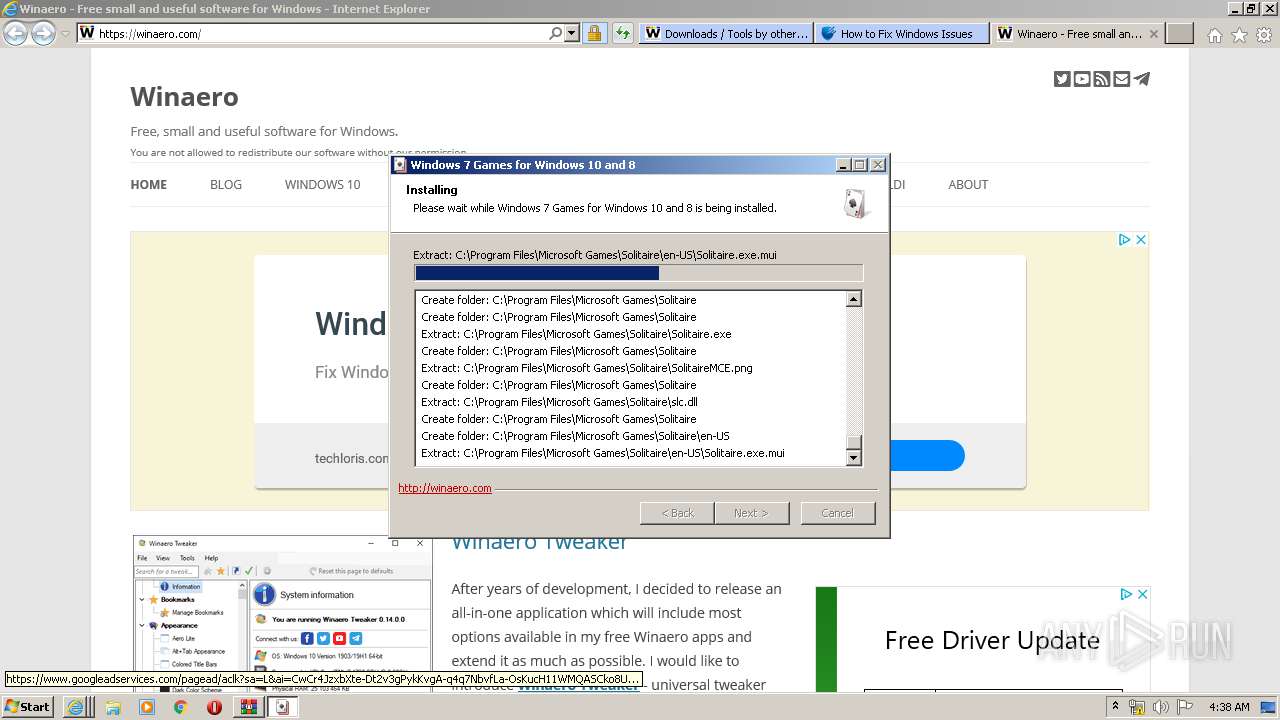Open Winaero's Twitter page icon
The height and width of the screenshot is (720, 1280).
(1062, 79)
